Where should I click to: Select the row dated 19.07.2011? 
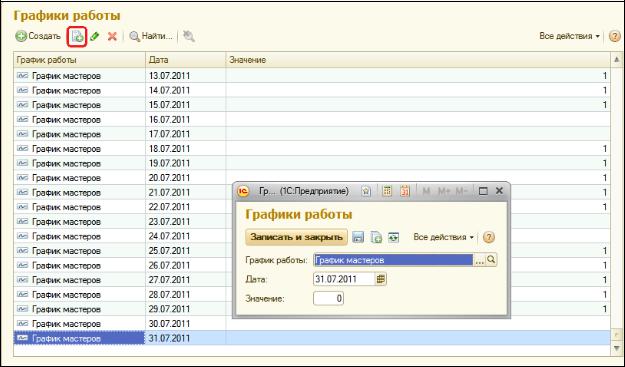pos(312,163)
